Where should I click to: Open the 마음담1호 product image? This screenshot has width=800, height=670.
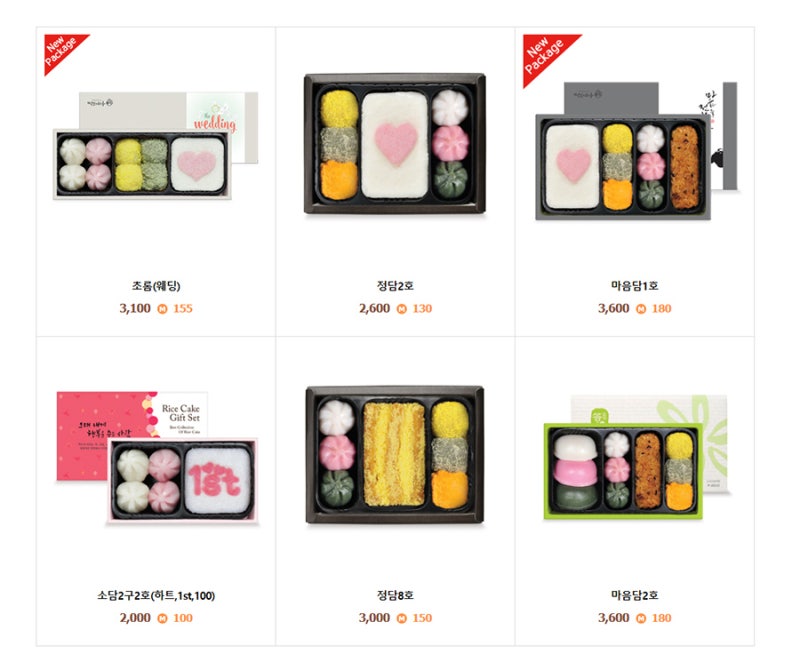pyautogui.click(x=636, y=151)
